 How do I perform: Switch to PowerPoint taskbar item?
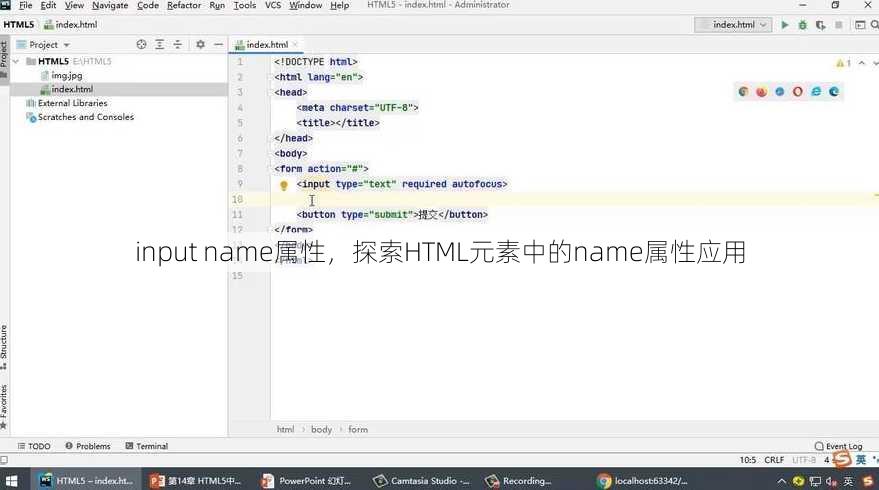pos(307,481)
